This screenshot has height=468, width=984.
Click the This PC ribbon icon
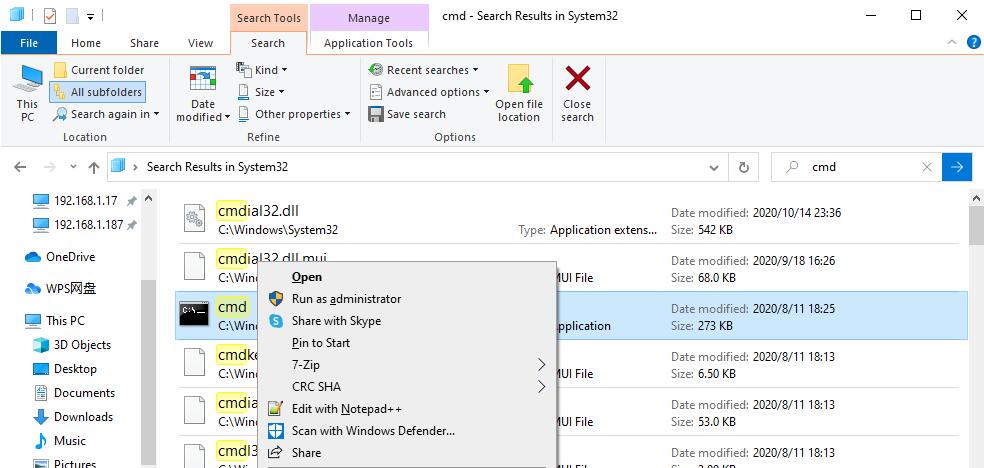click(x=27, y=80)
